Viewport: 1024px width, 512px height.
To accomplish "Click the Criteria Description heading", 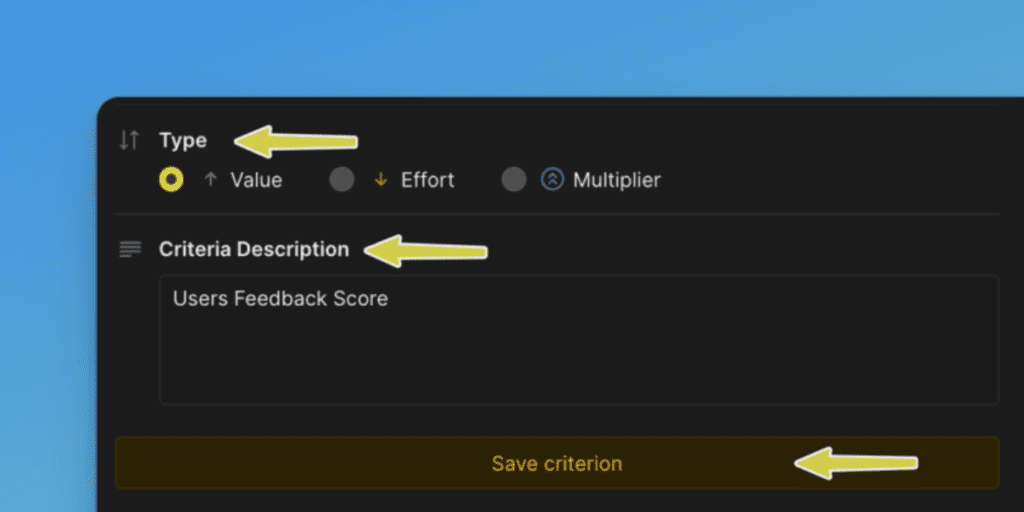I will point(254,249).
